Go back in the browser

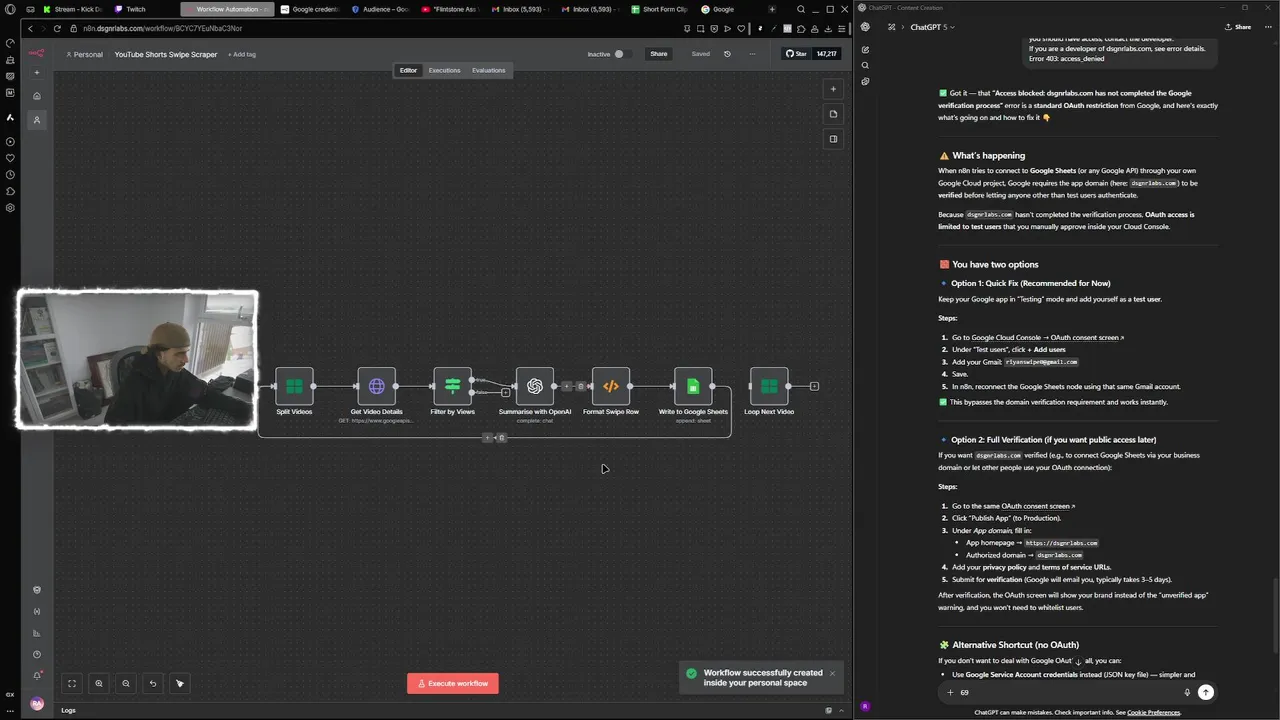click(x=30, y=28)
